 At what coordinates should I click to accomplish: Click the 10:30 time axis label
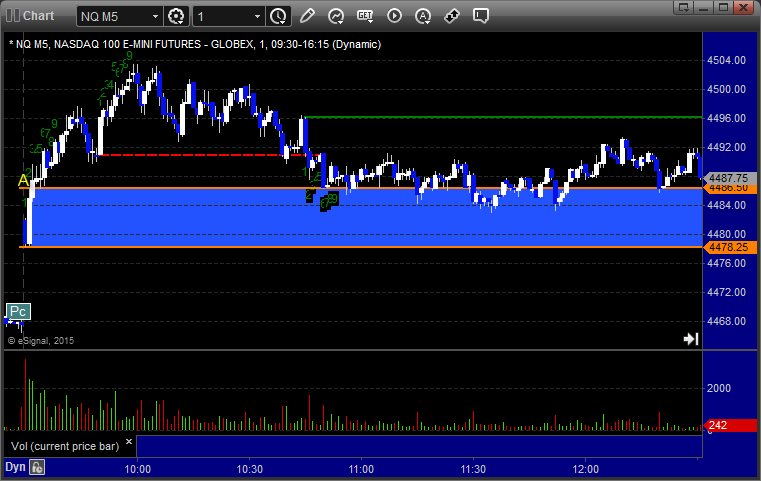(x=249, y=469)
